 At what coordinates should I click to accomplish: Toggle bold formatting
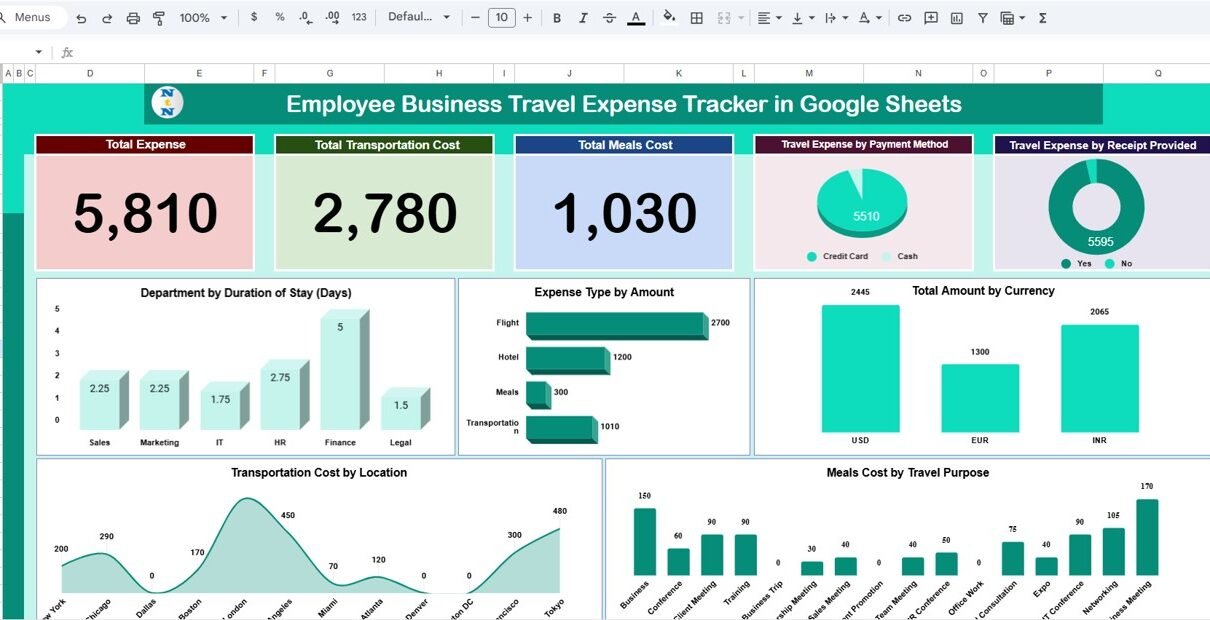point(557,18)
